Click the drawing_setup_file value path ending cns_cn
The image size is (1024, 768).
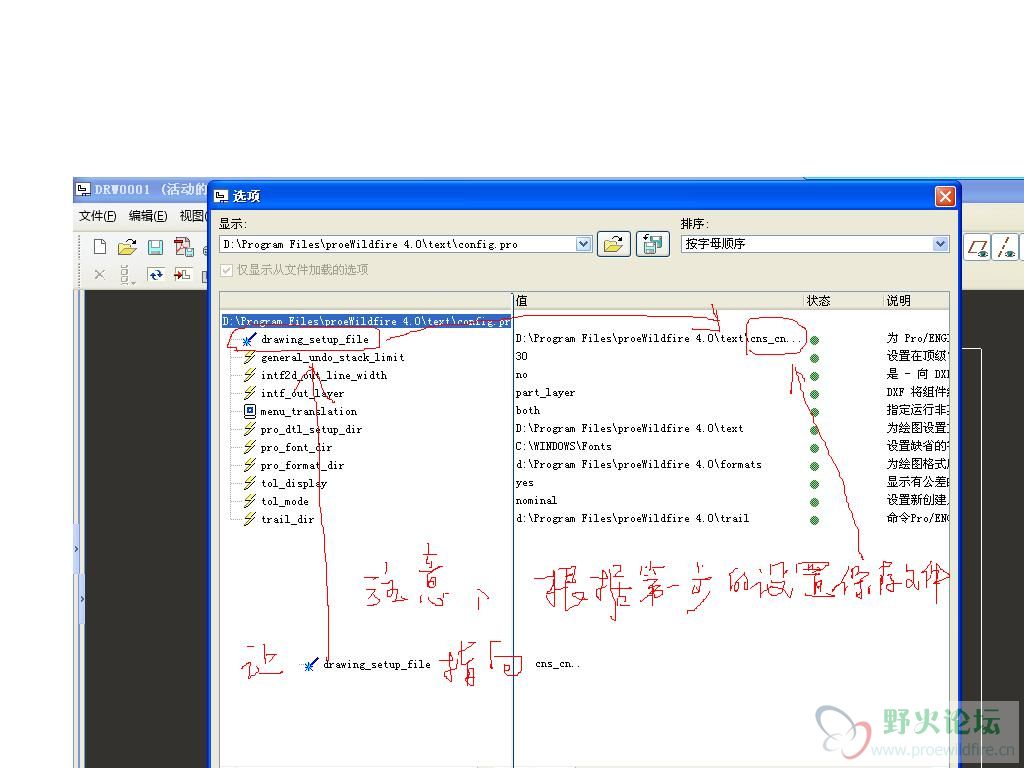tap(658, 339)
